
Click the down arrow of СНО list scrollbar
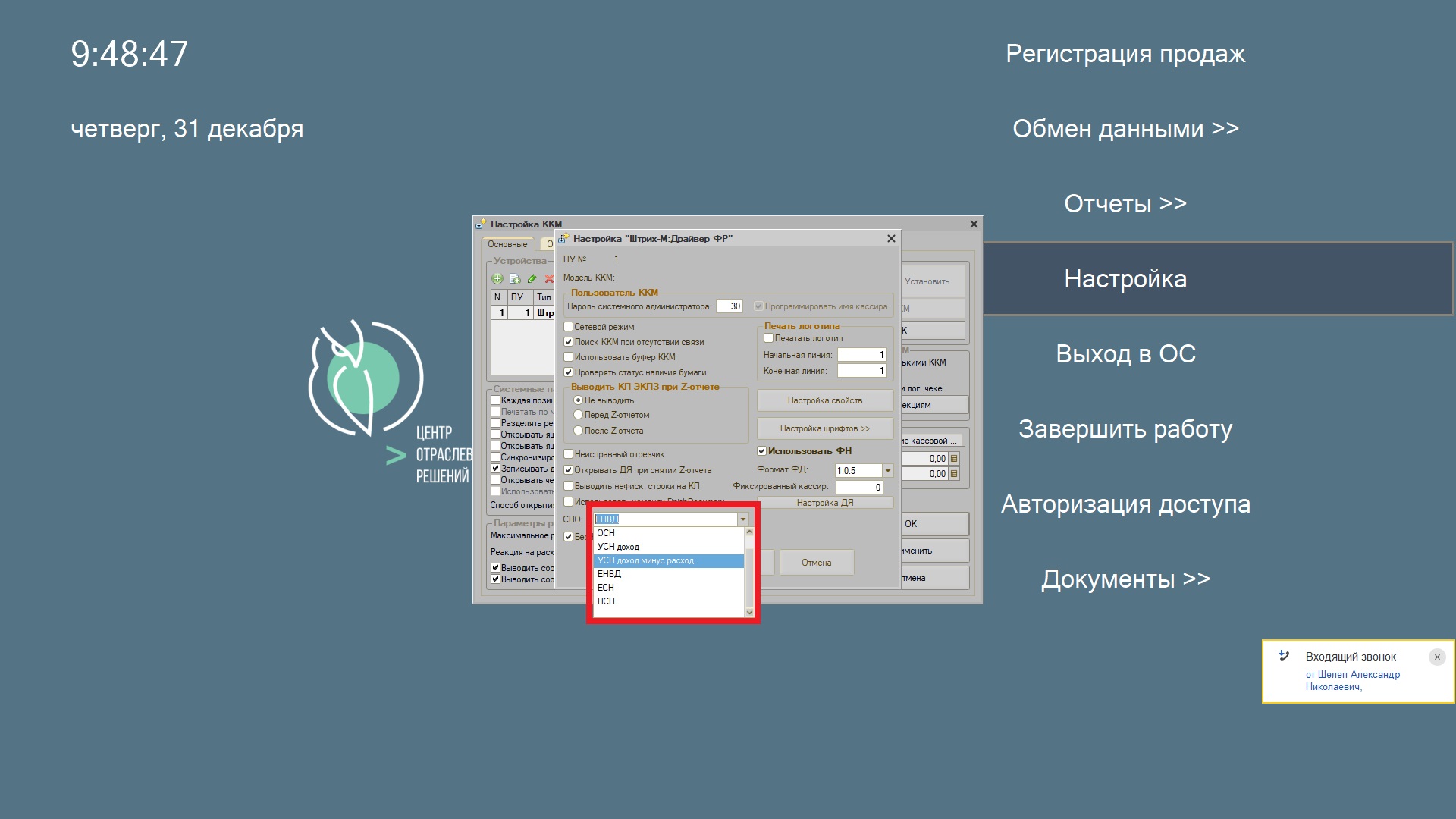[x=749, y=613]
